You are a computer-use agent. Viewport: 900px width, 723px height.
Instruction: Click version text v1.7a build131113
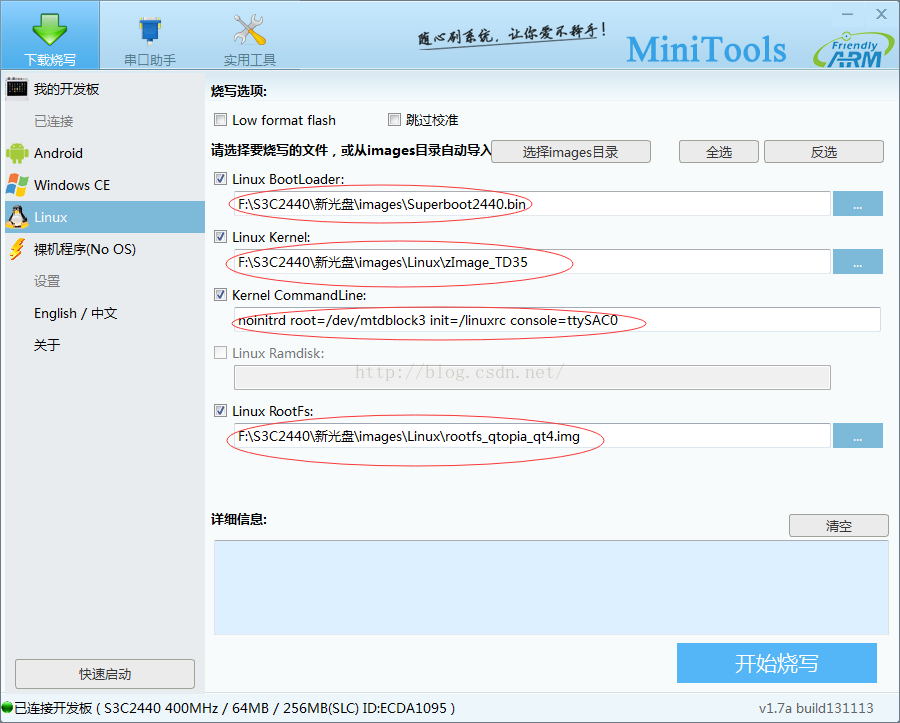pos(816,708)
